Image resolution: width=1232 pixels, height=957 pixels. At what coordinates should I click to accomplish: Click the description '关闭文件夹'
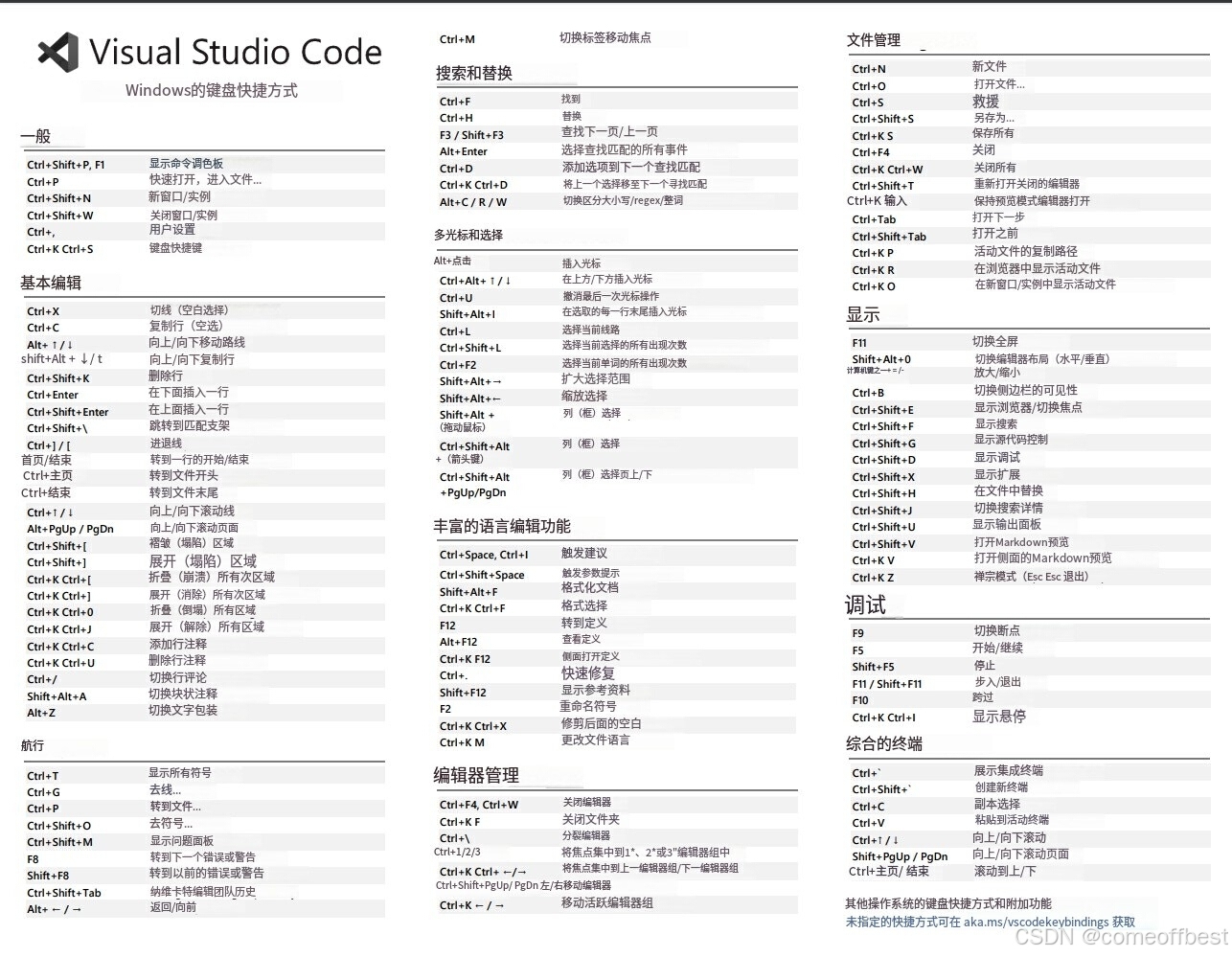point(591,819)
